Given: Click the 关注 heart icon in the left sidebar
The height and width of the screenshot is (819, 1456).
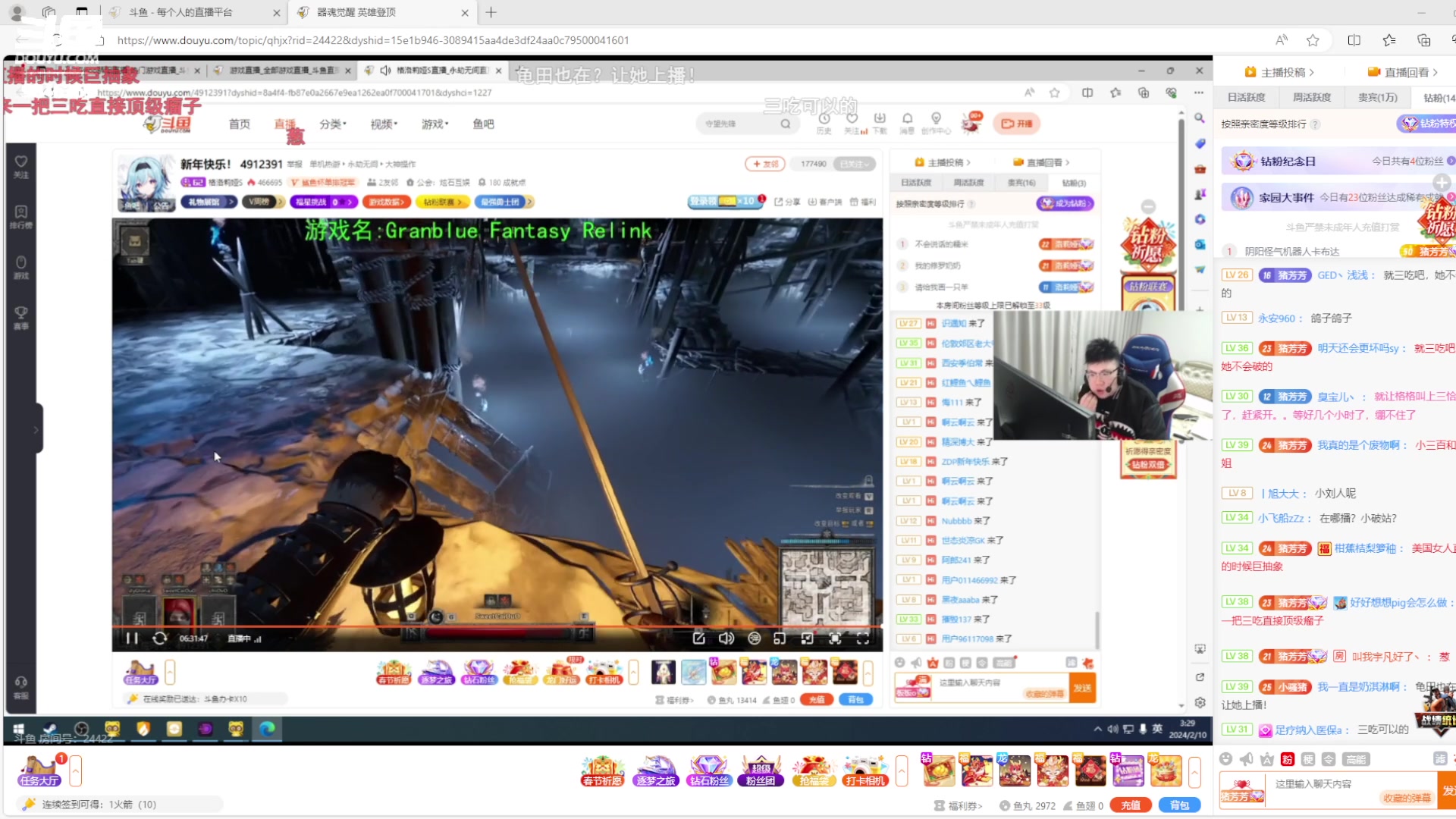Looking at the screenshot, I should tap(20, 167).
